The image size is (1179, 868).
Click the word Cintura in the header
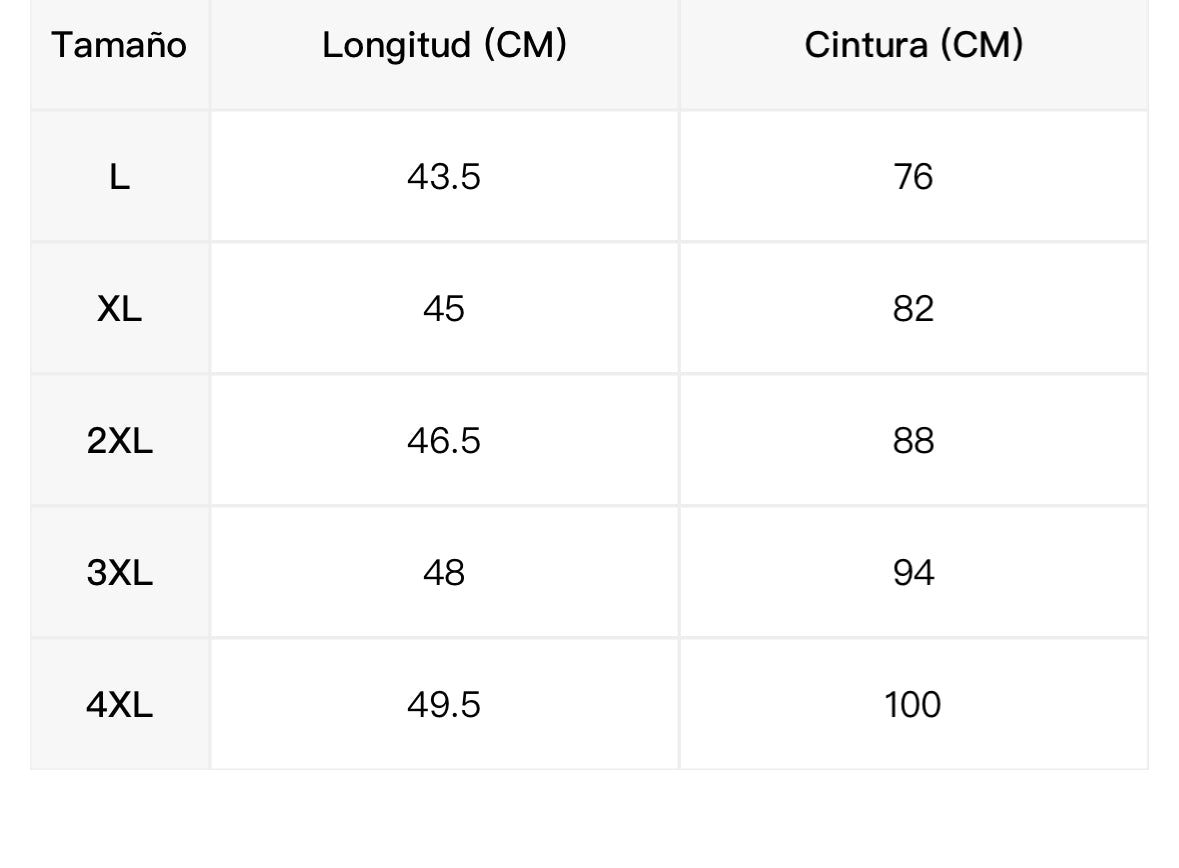click(x=867, y=45)
